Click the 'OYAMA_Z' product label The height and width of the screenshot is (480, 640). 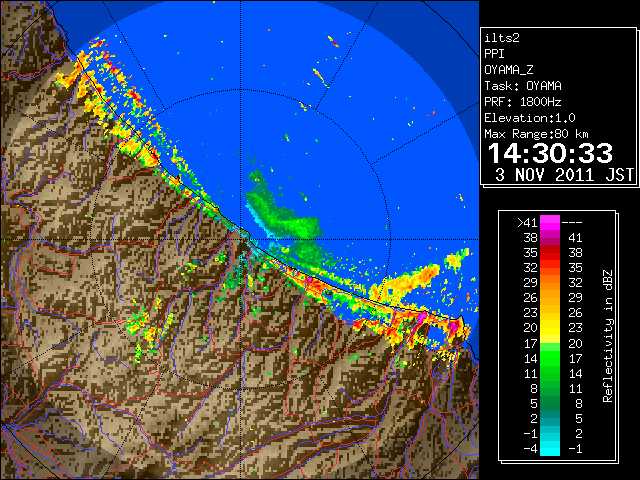point(509,70)
